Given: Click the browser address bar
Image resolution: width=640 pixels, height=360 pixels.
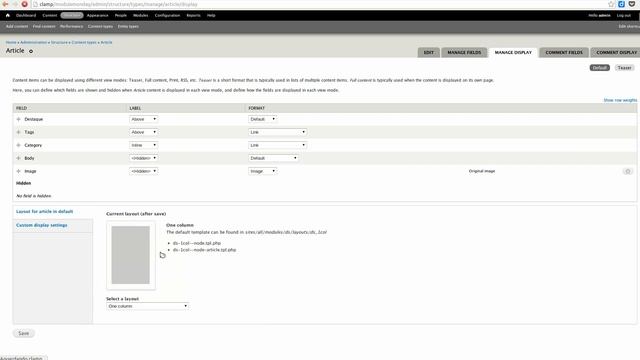Looking at the screenshot, I should coord(318,4).
